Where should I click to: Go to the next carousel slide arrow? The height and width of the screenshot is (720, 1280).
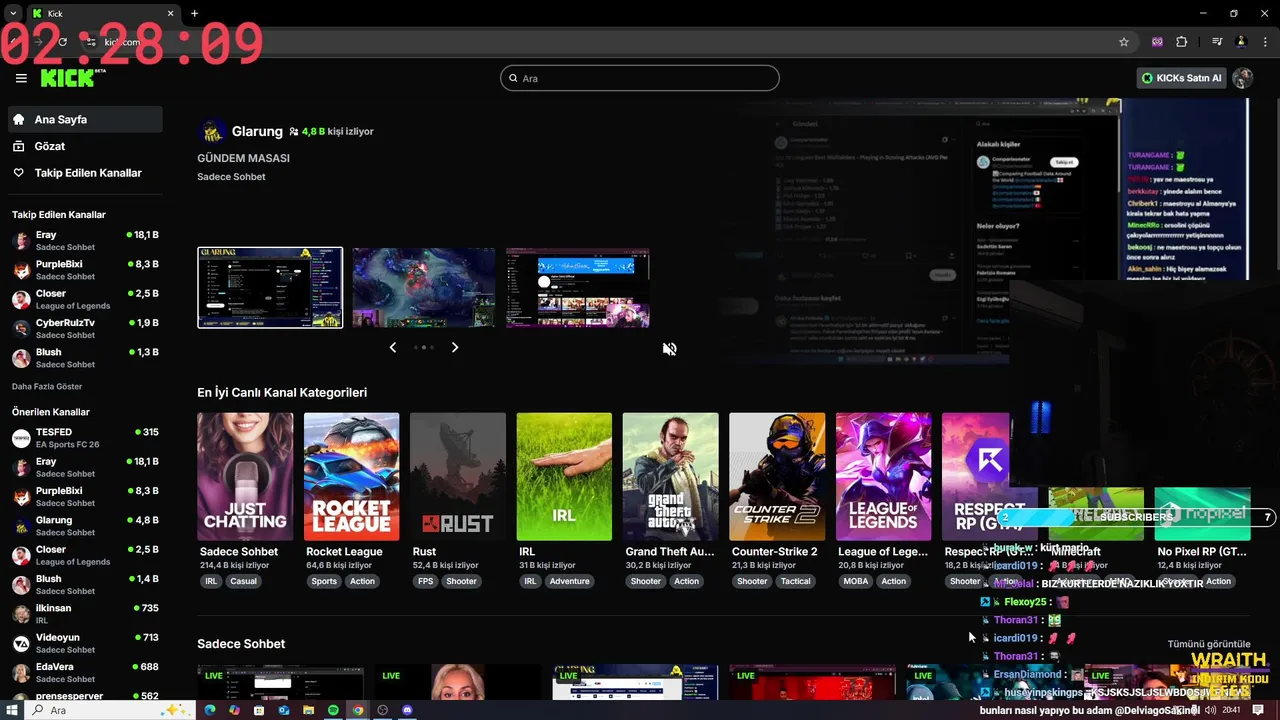click(x=455, y=347)
